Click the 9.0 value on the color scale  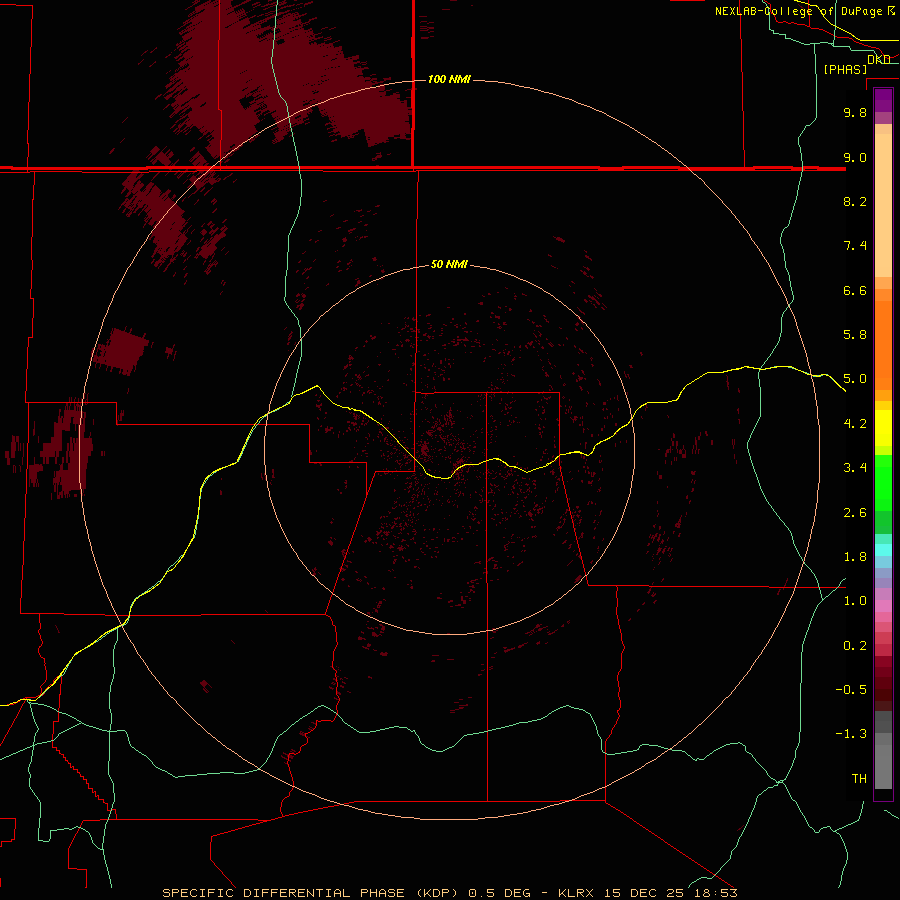[x=855, y=157]
